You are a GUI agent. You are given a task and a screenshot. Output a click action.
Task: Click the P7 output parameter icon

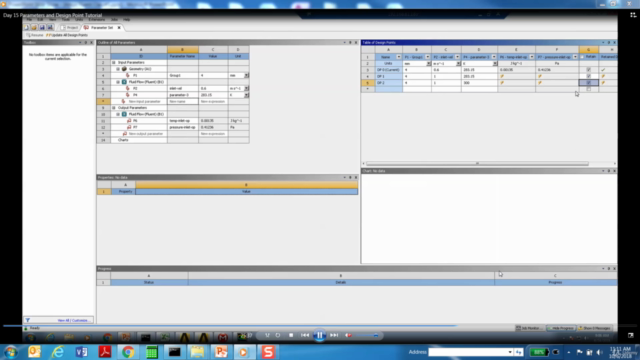pyautogui.click(x=129, y=127)
